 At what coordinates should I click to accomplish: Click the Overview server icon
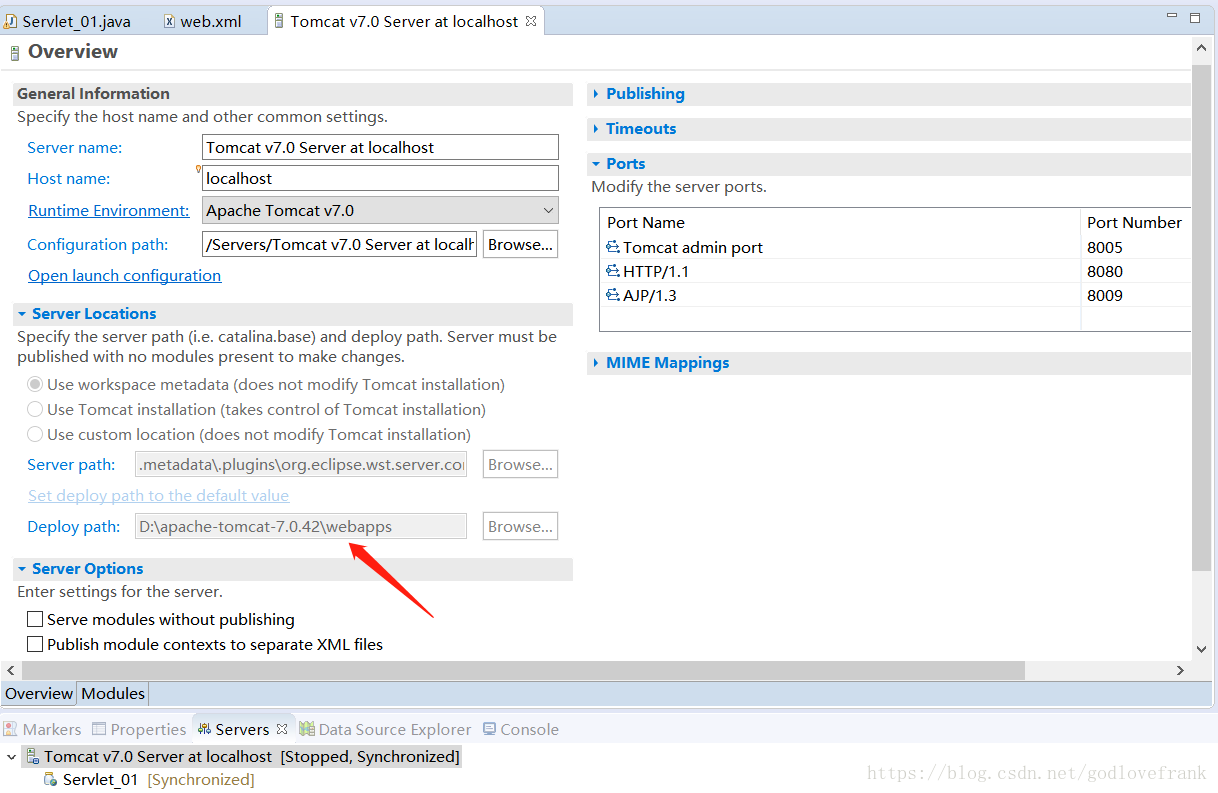14,53
